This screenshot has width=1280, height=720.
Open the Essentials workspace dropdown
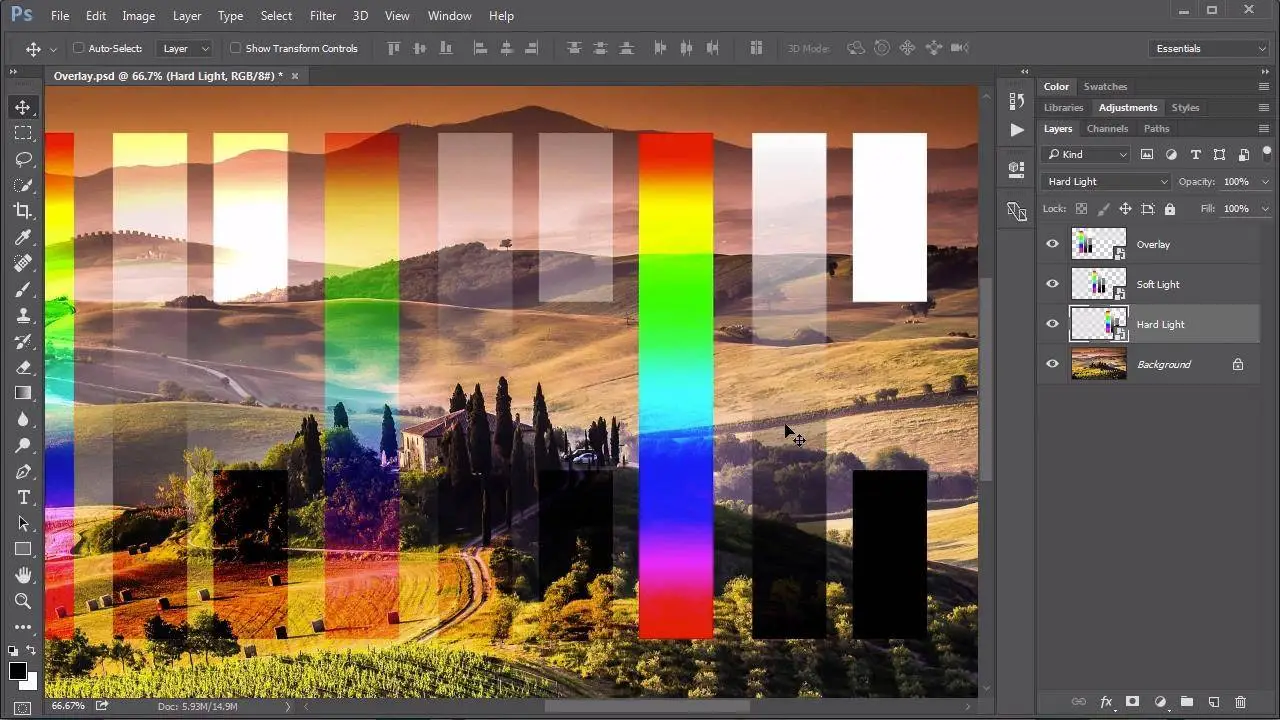click(x=1209, y=48)
